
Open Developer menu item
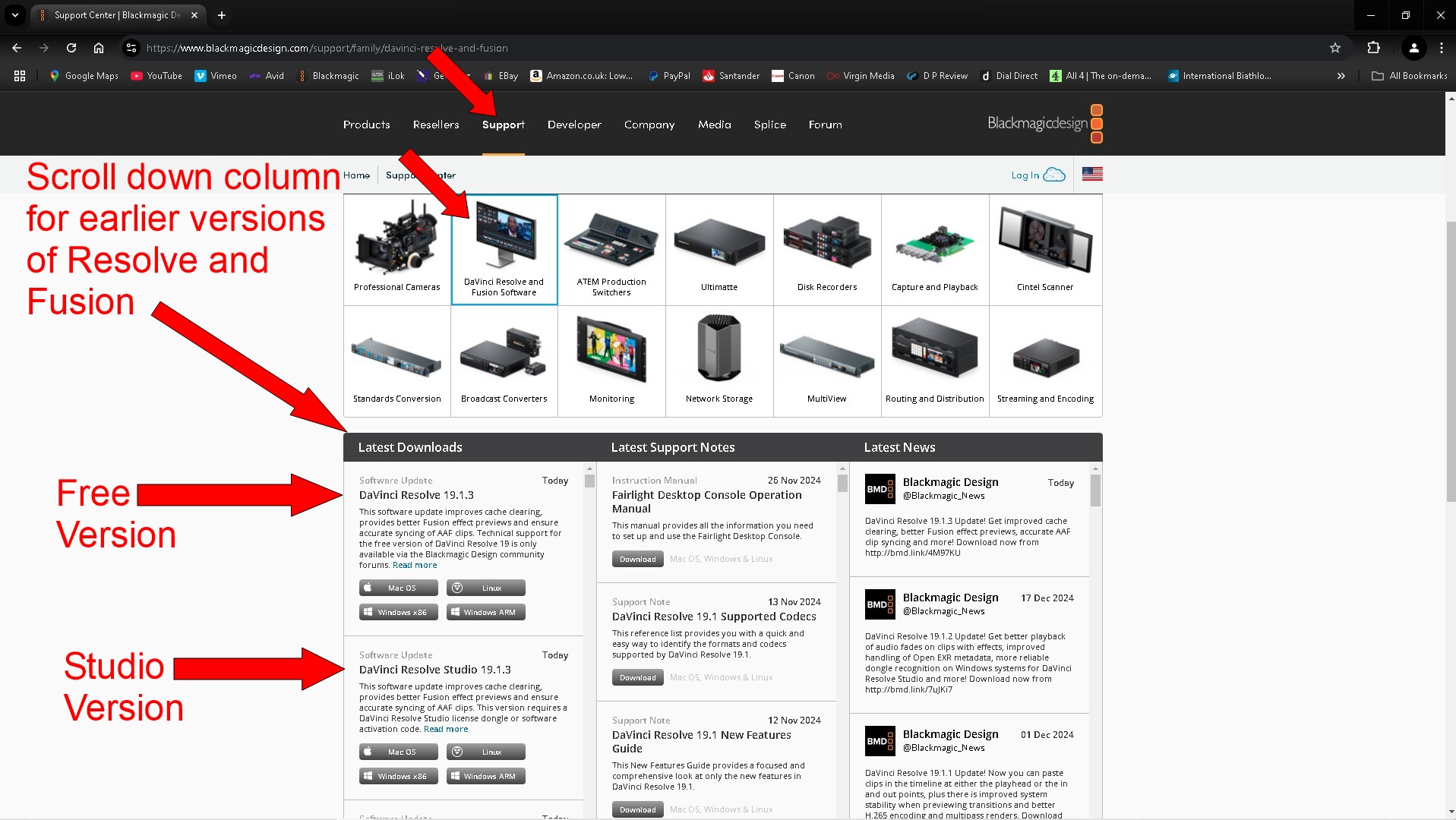(574, 125)
